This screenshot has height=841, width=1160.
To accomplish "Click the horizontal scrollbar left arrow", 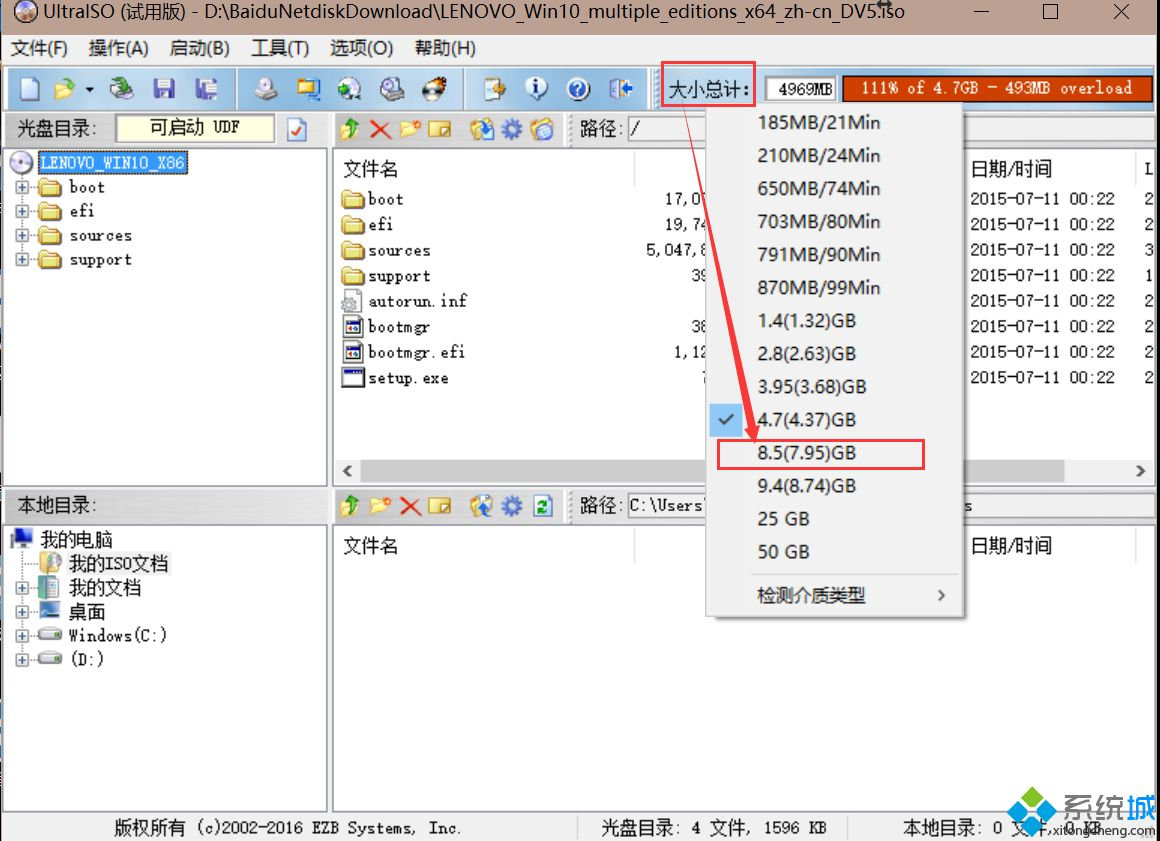I will pos(348,471).
